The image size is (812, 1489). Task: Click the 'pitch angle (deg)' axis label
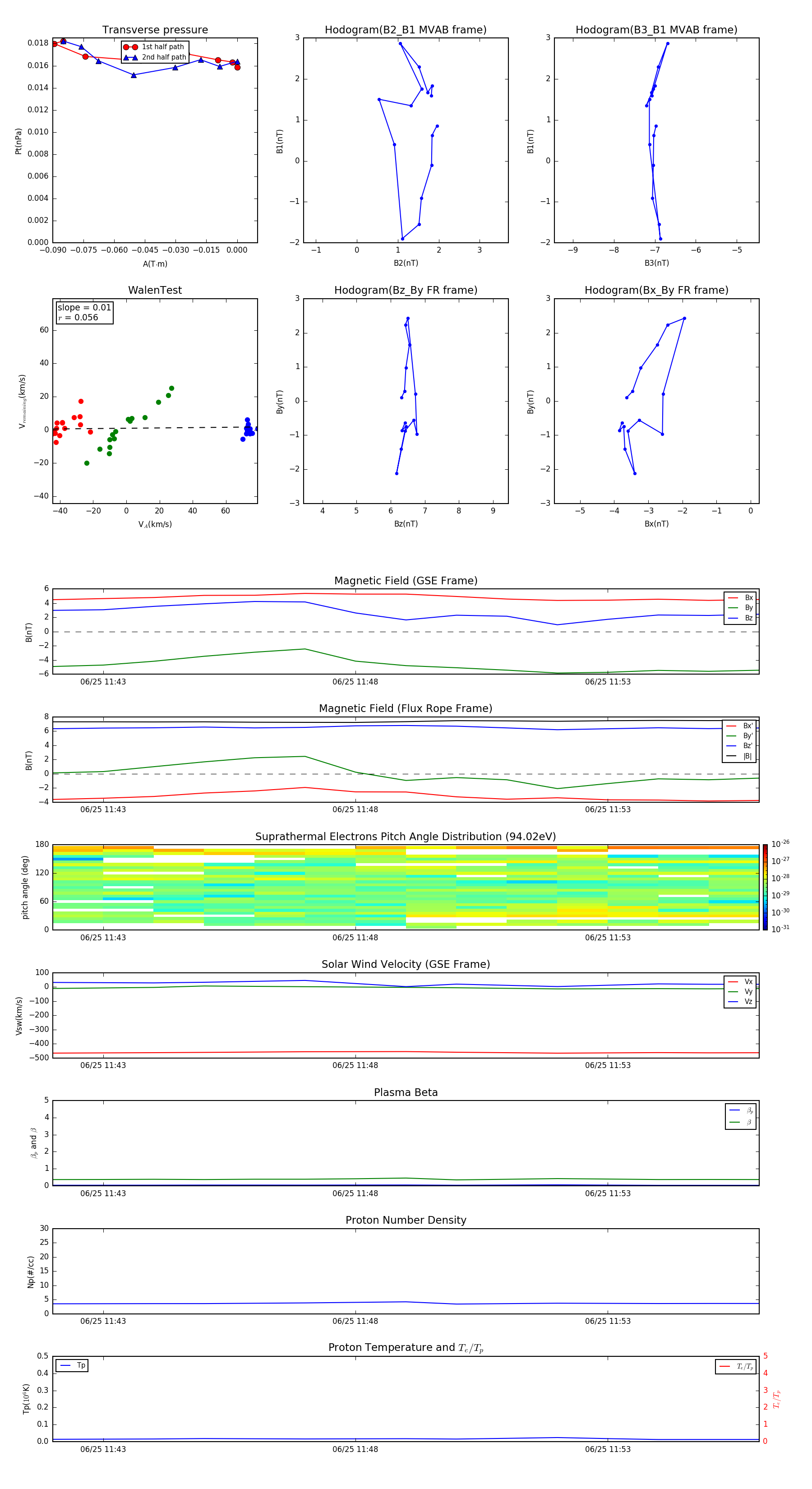tap(25, 887)
